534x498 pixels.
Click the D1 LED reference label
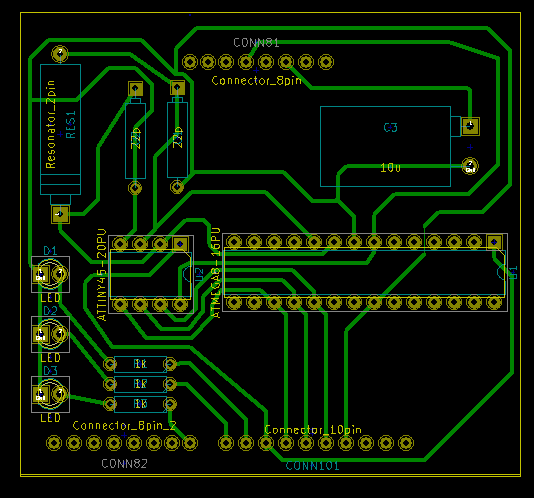(x=50, y=251)
